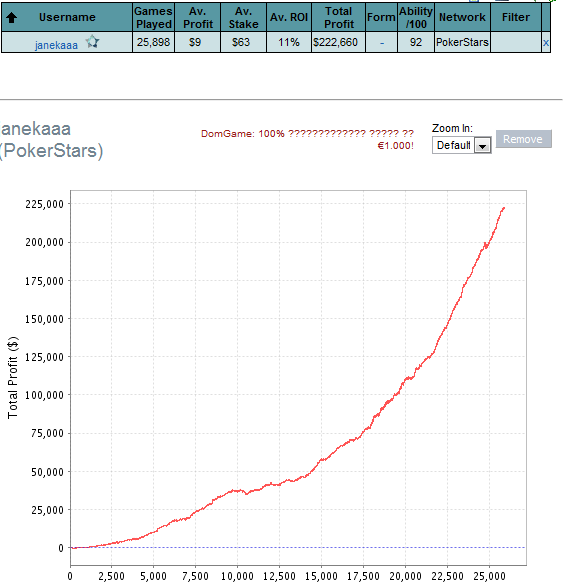Select the 25,898 games played cell

pyautogui.click(x=153, y=42)
